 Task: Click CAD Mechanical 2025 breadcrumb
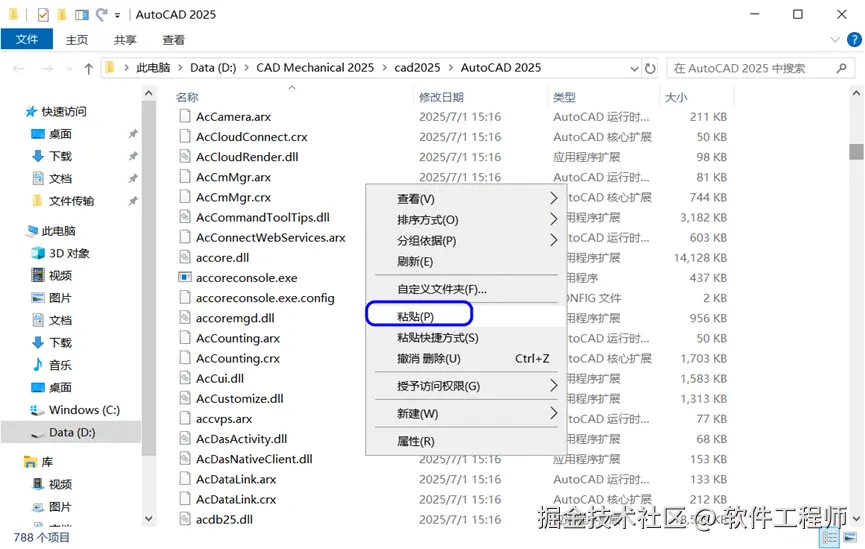(315, 68)
